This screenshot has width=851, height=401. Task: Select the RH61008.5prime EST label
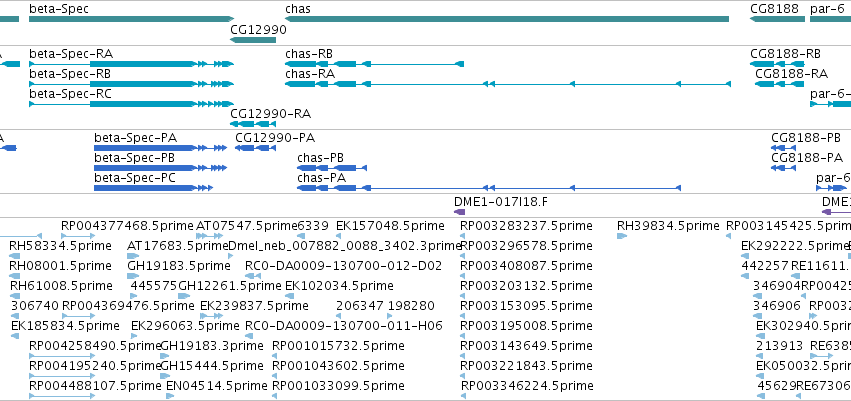(x=61, y=285)
